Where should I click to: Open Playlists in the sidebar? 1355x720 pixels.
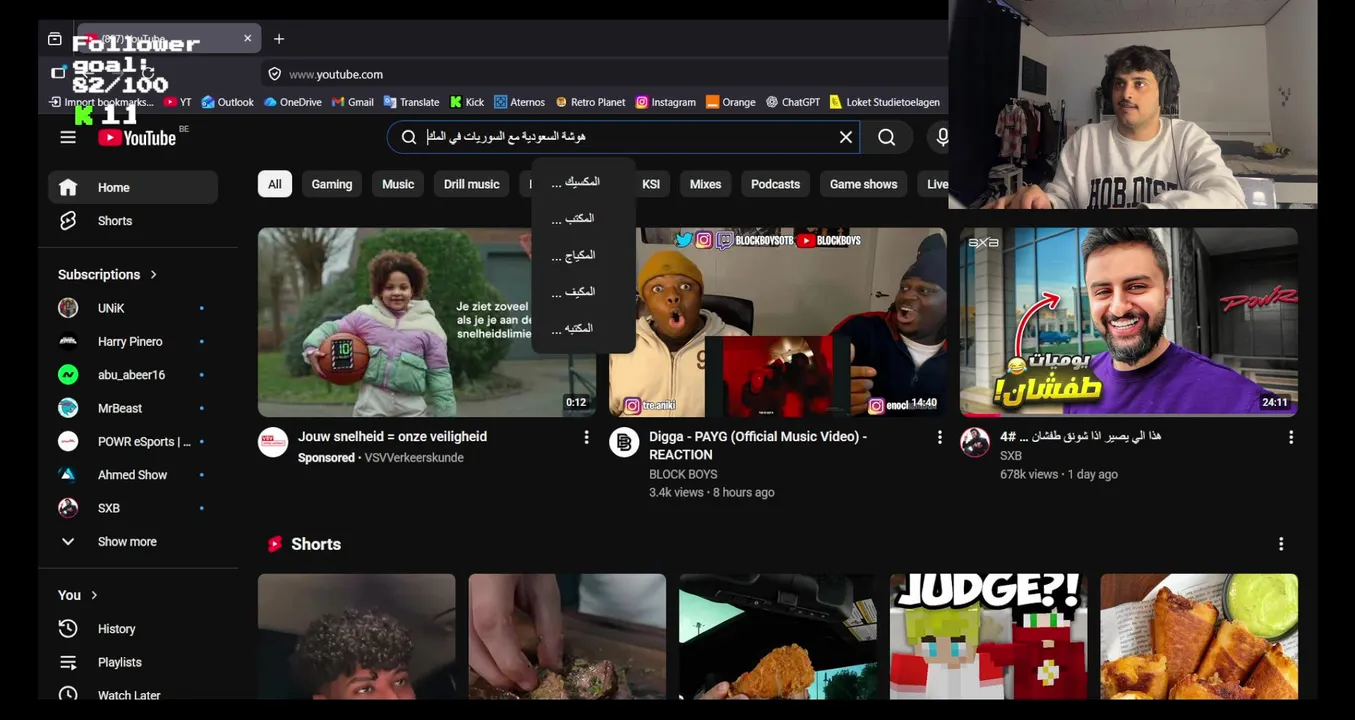point(133,662)
